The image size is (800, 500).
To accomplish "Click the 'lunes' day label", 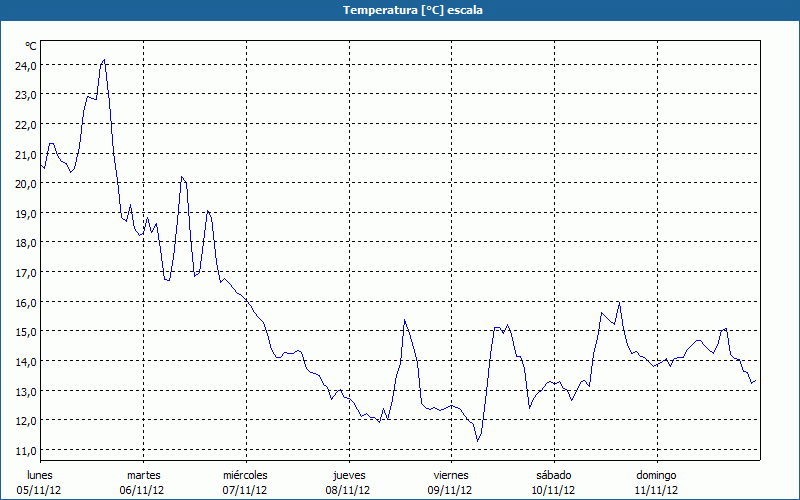I will tap(40, 475).
